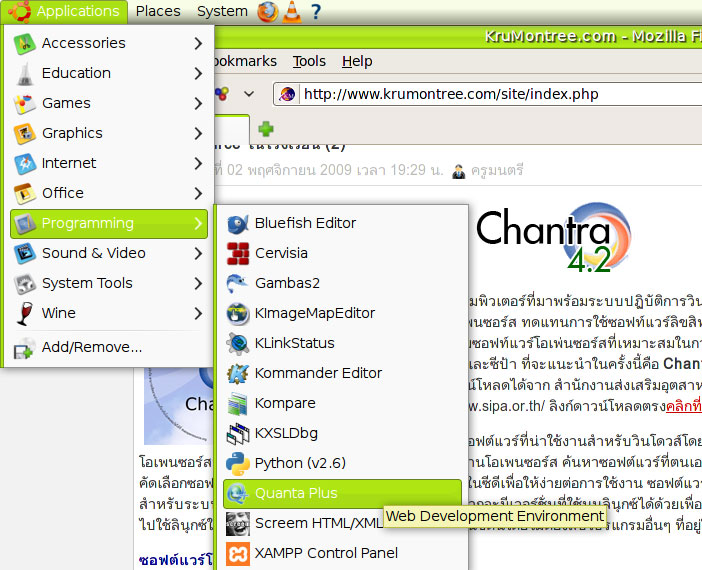Launch Python (v2.6) from its label

tap(300, 463)
